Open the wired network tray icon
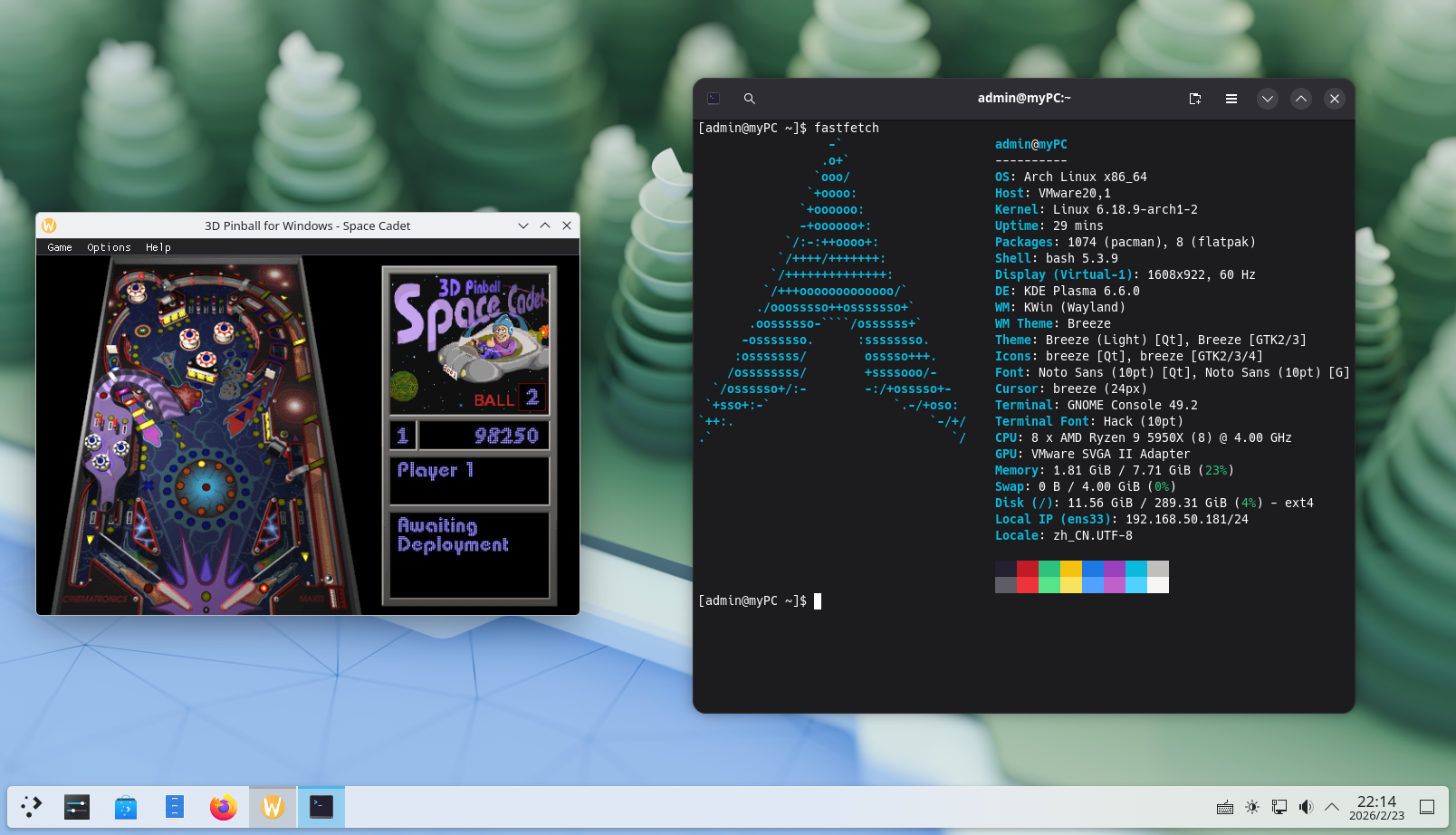The height and width of the screenshot is (835, 1456). point(1279,807)
